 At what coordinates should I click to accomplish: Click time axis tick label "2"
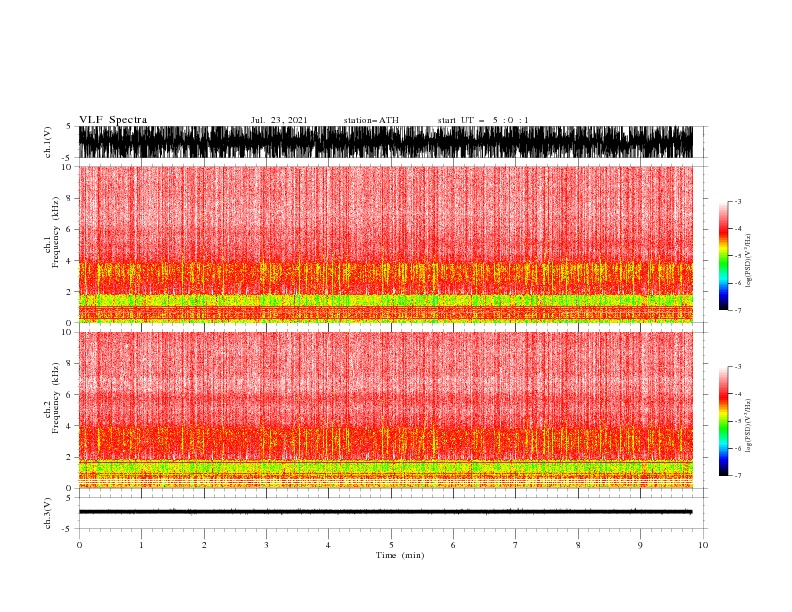204,545
